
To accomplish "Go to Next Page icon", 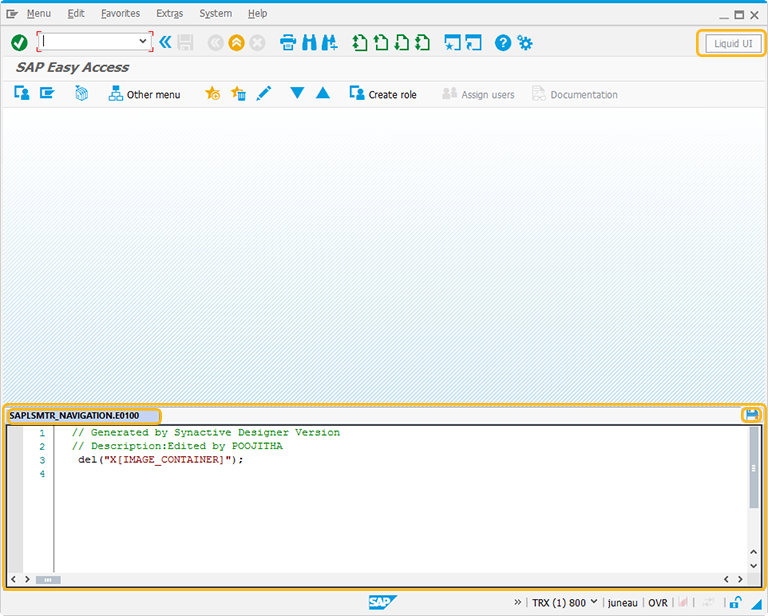I will (x=402, y=43).
